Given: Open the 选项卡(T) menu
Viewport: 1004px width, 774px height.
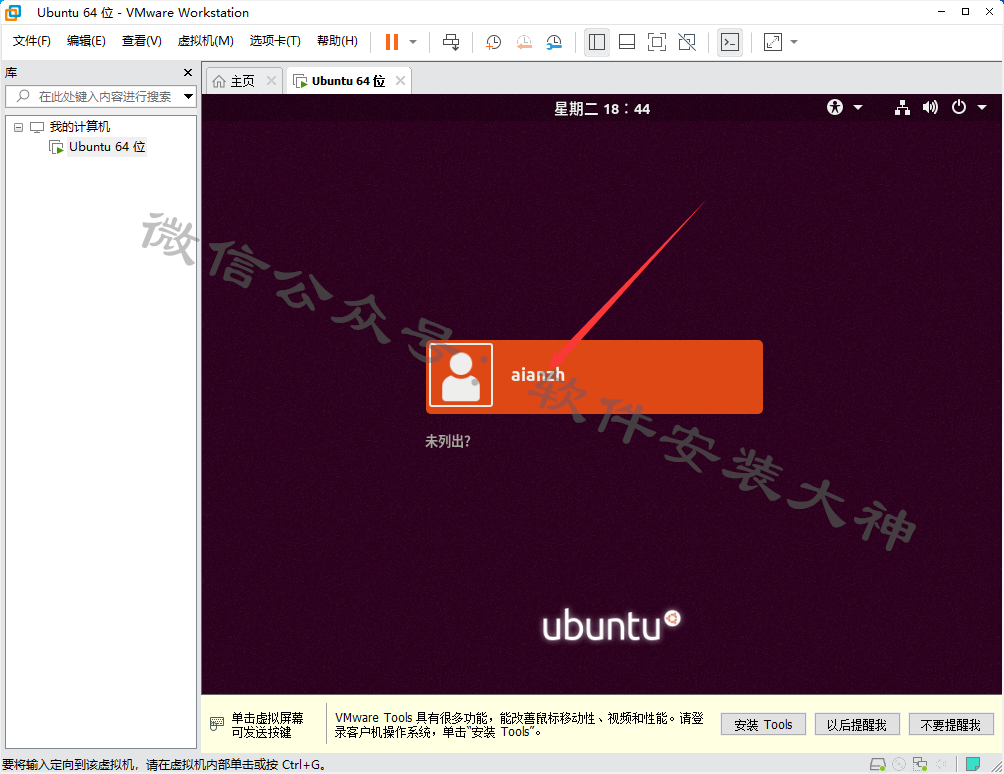Looking at the screenshot, I should pos(275,41).
